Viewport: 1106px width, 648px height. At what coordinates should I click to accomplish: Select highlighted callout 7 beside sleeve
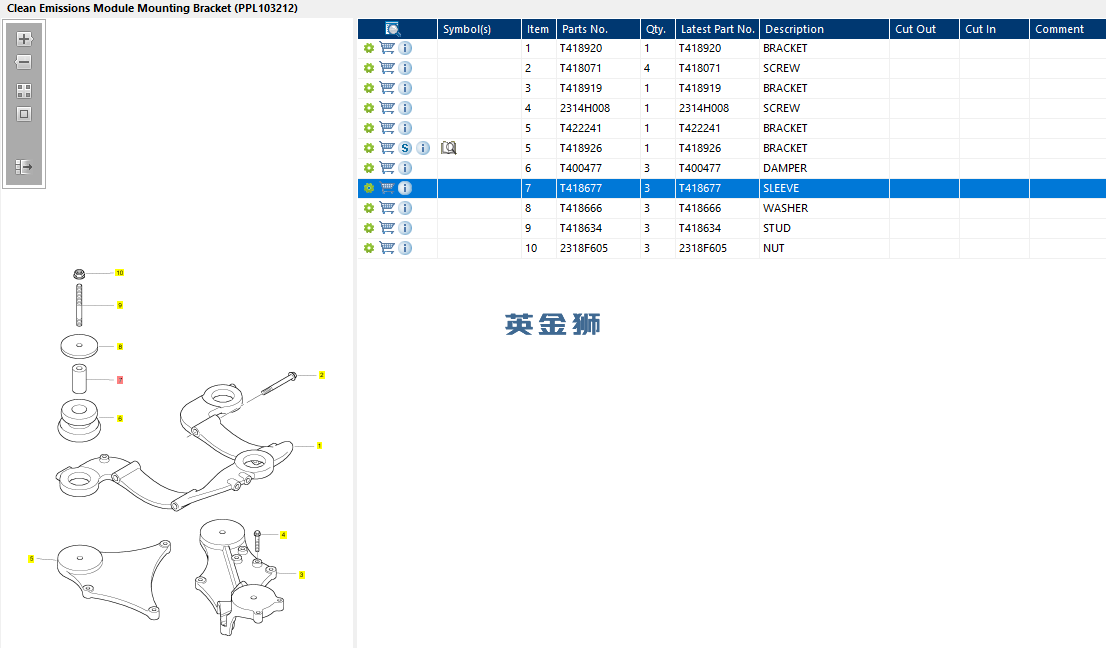[x=120, y=380]
